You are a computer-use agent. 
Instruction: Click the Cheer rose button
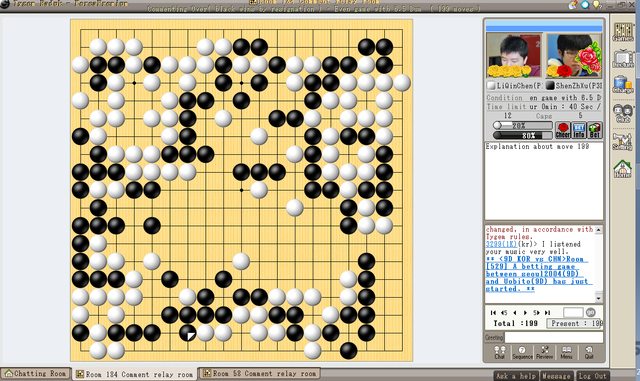562,130
